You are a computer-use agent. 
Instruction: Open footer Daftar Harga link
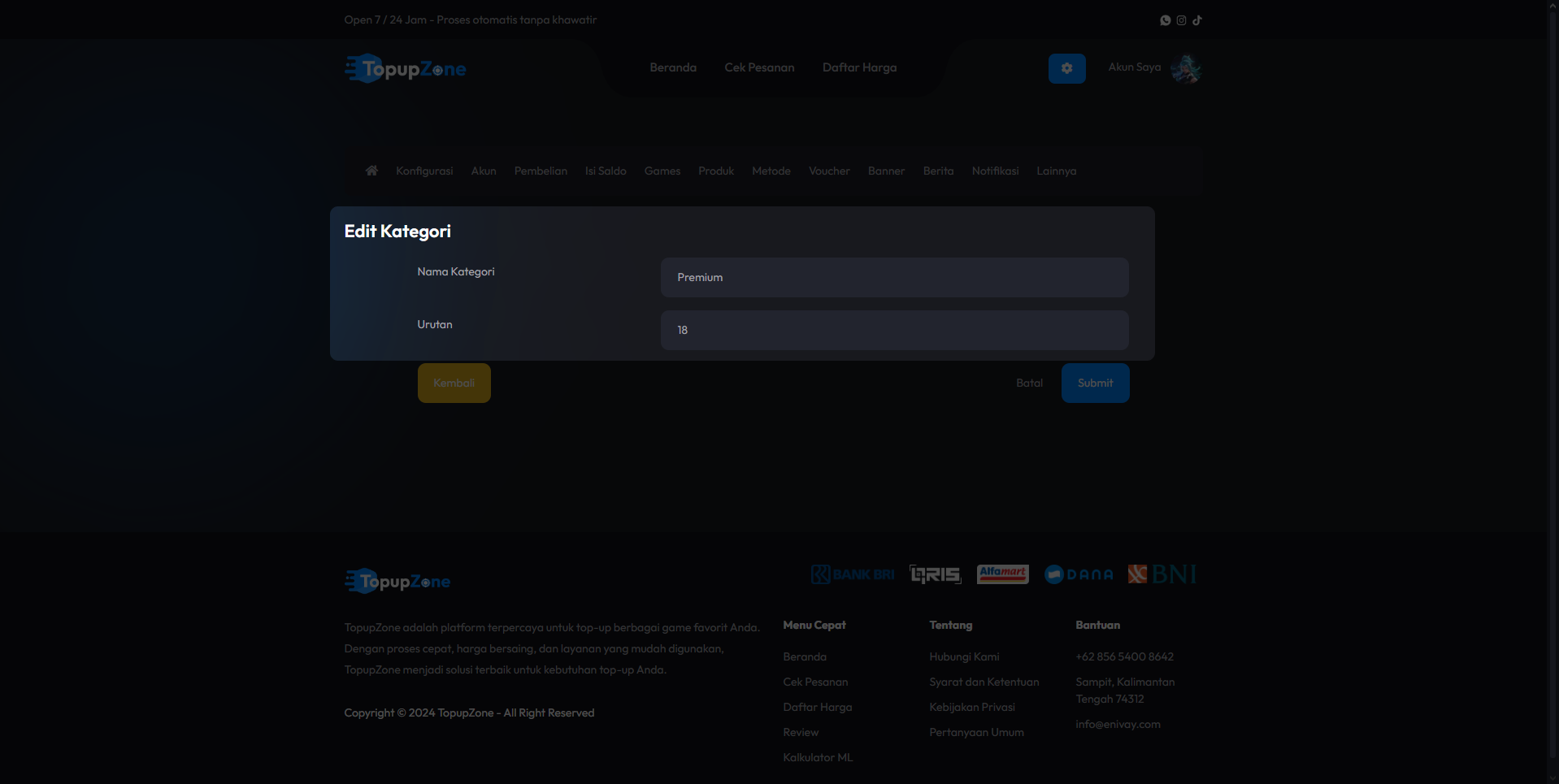(x=818, y=707)
